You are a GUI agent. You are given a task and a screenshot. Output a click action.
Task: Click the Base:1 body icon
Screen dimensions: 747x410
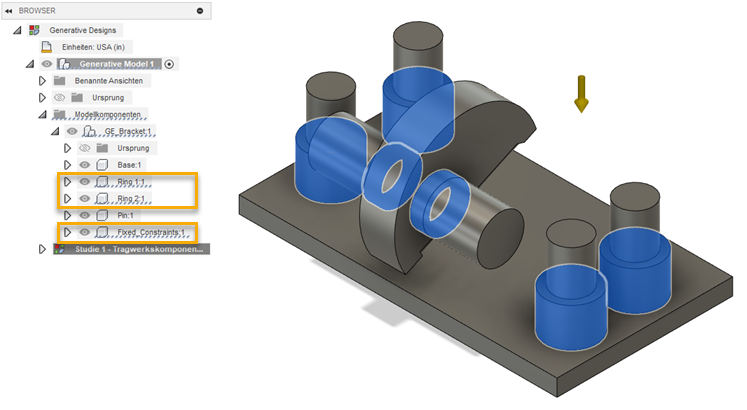point(102,165)
